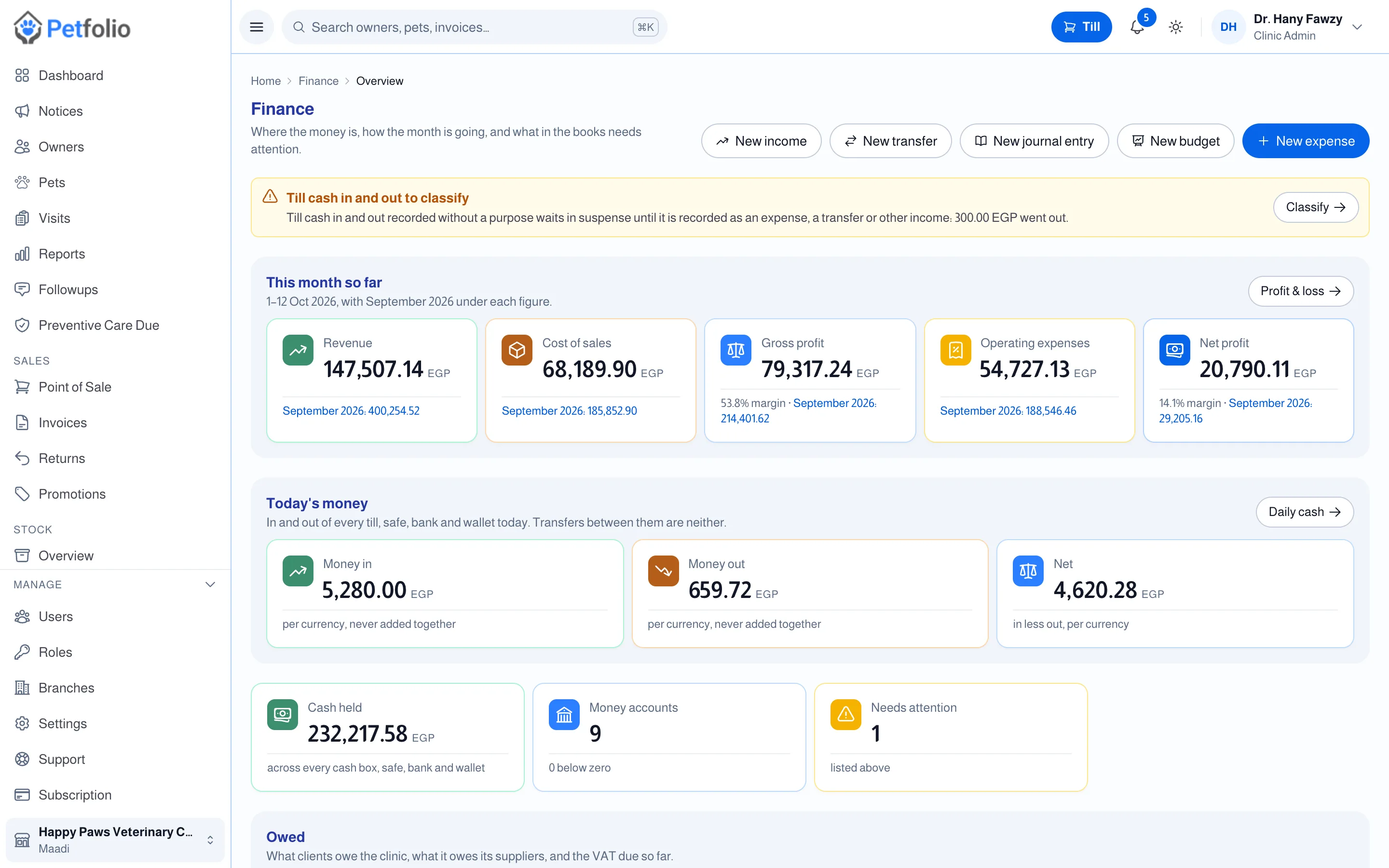This screenshot has height=868, width=1389.
Task: Click the Classify button in the alert
Action: coord(1315,207)
